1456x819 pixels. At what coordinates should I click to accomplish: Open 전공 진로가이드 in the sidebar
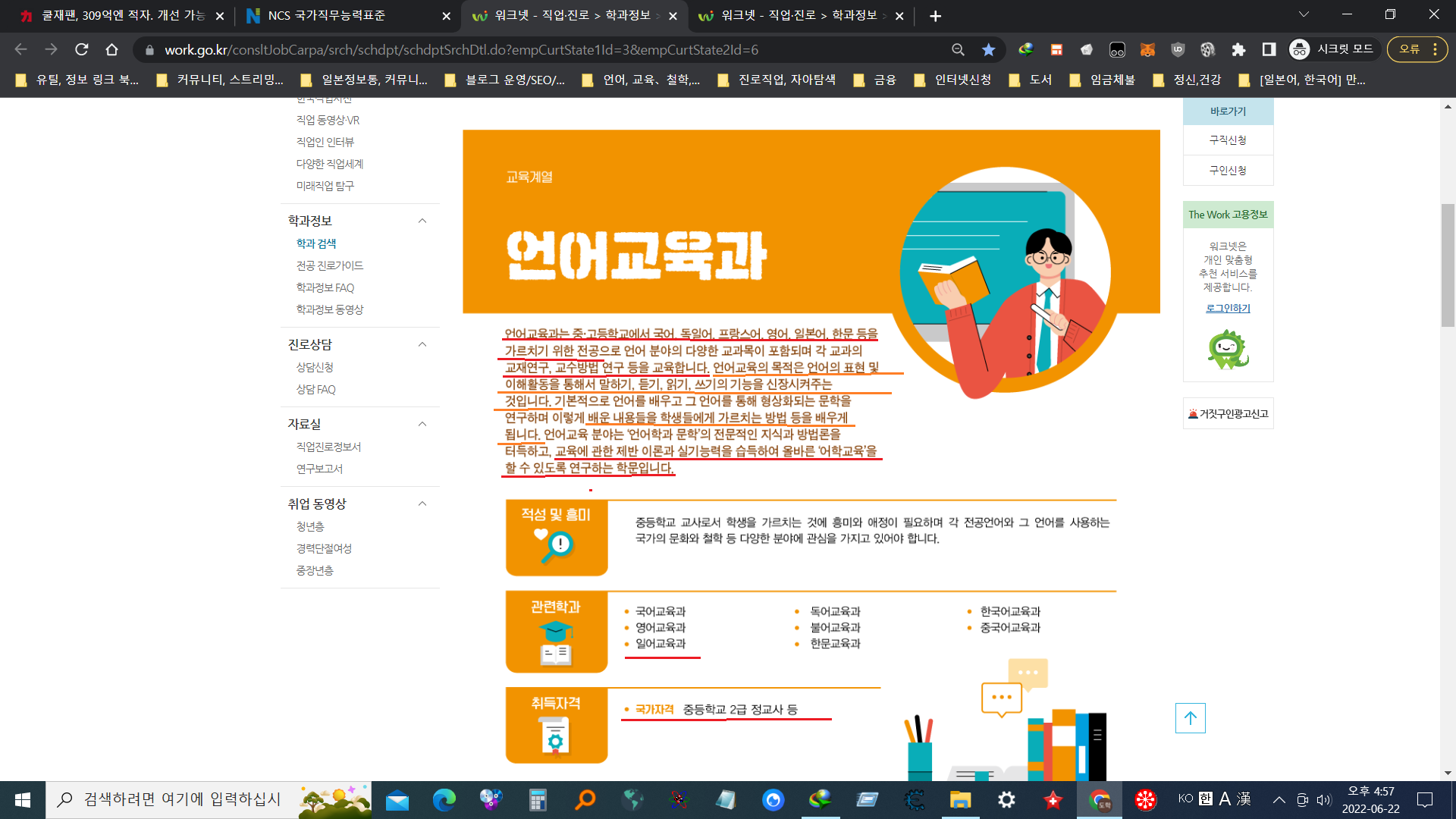[329, 265]
